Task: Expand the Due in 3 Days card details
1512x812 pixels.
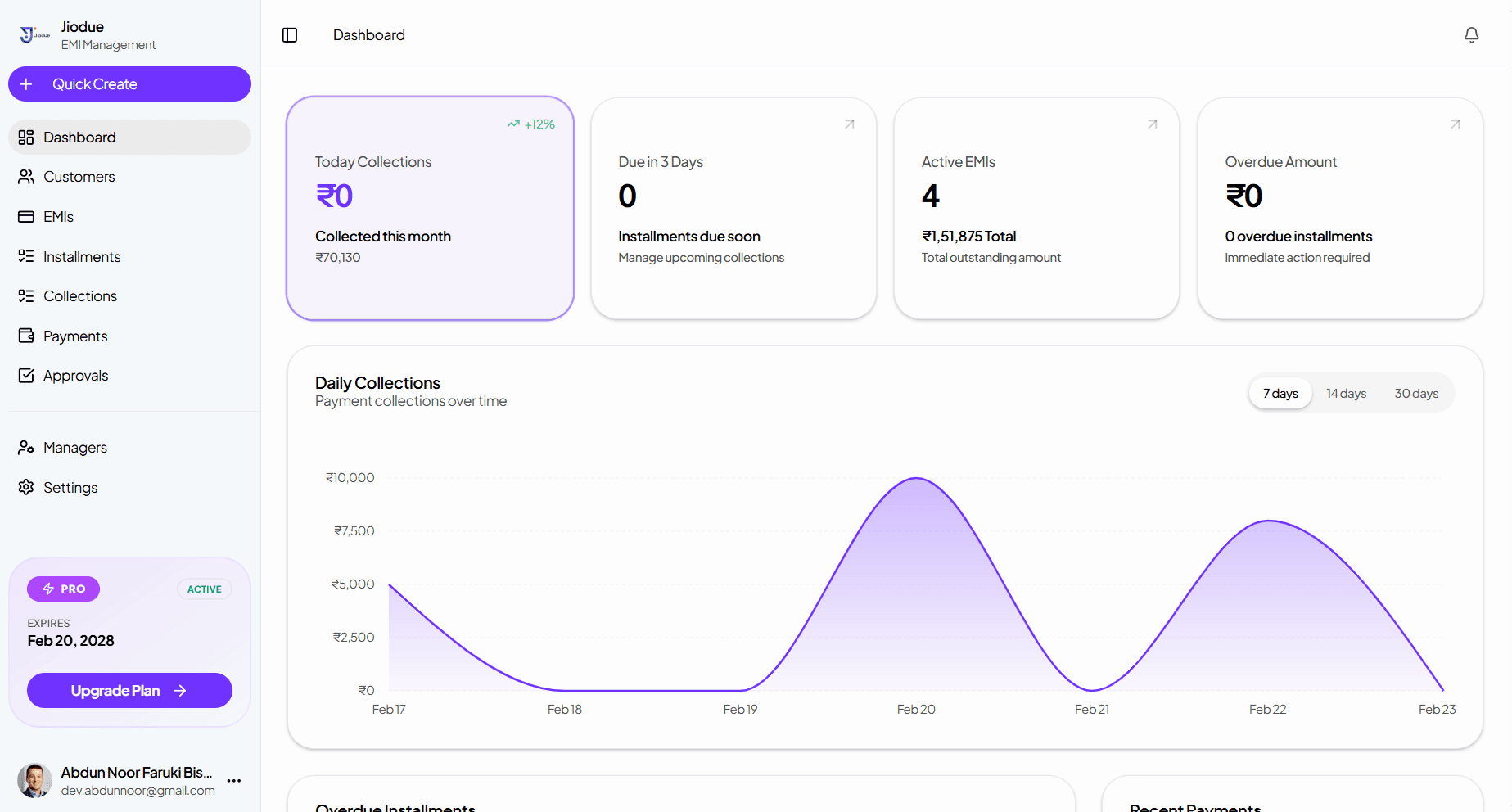Action: tap(849, 124)
